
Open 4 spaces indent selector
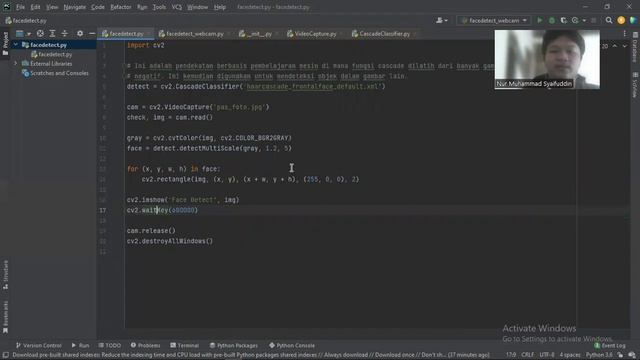click(x=570, y=355)
